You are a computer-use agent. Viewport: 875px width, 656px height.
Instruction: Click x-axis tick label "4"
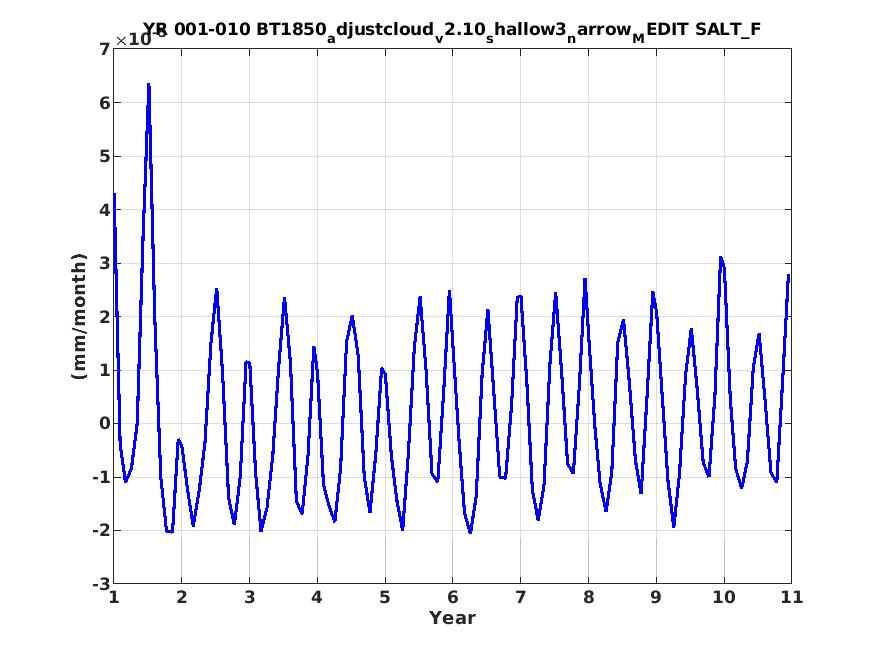[317, 597]
